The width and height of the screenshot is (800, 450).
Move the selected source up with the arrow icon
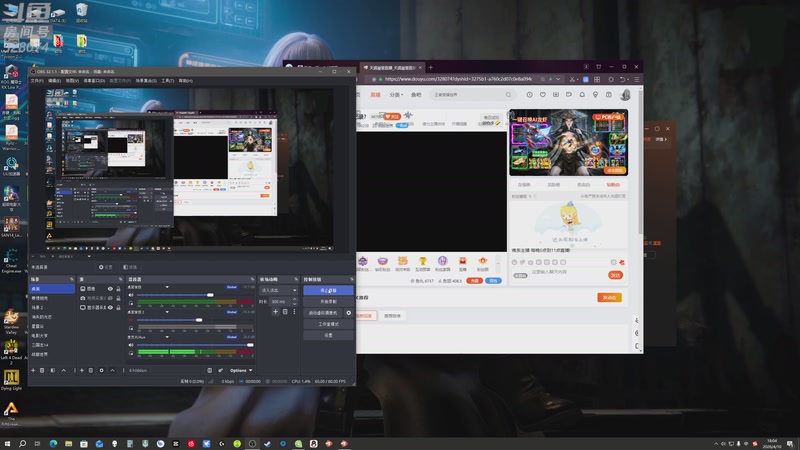click(x=112, y=370)
